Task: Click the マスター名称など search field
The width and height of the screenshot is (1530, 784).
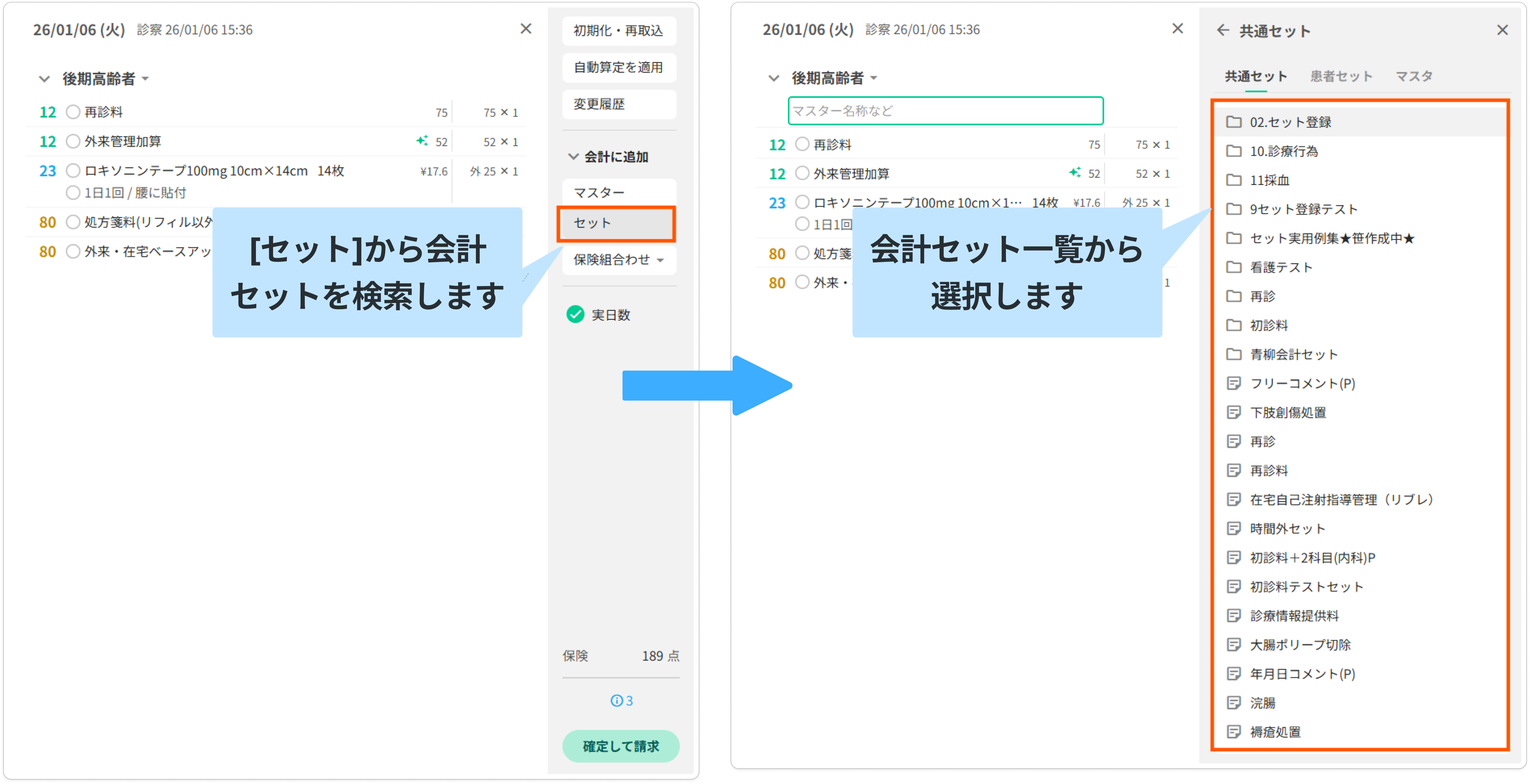Action: click(945, 111)
